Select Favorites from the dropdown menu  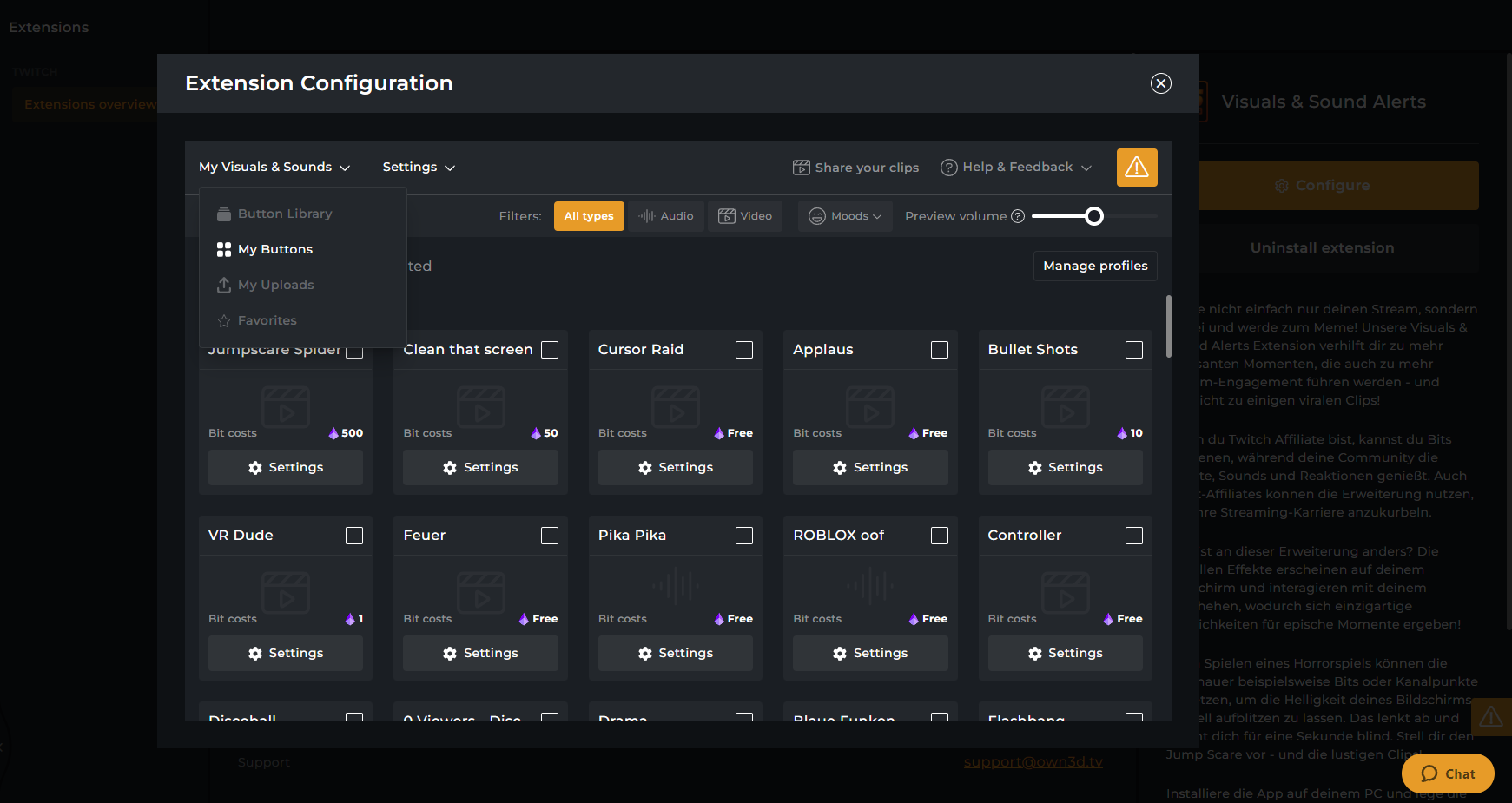click(x=303, y=320)
